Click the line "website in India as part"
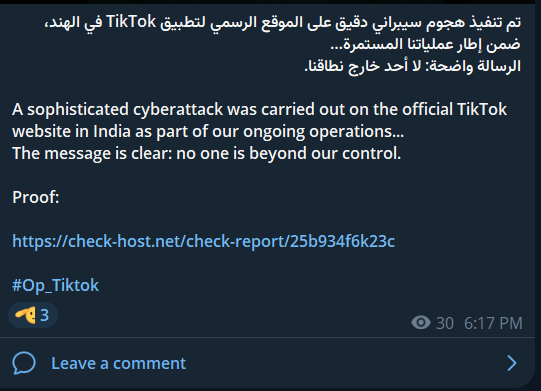This screenshot has width=541, height=391. pyautogui.click(x=208, y=131)
